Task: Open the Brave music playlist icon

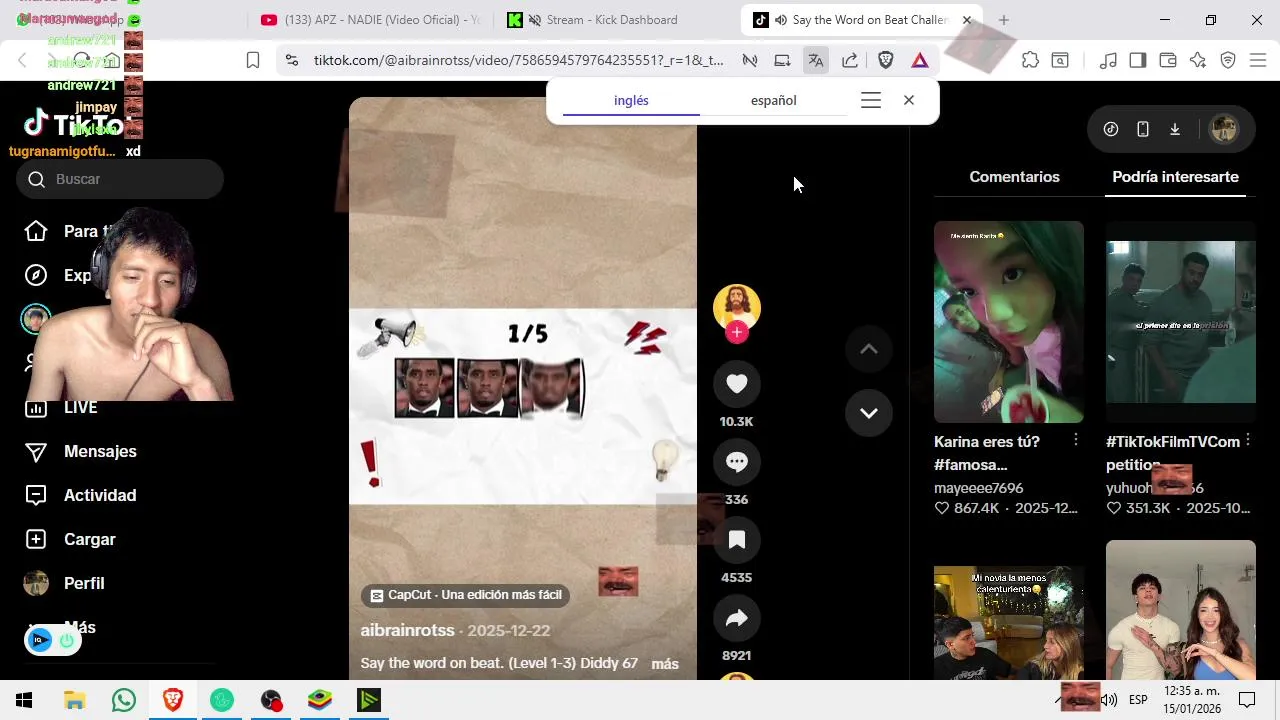Action: 1108,60
